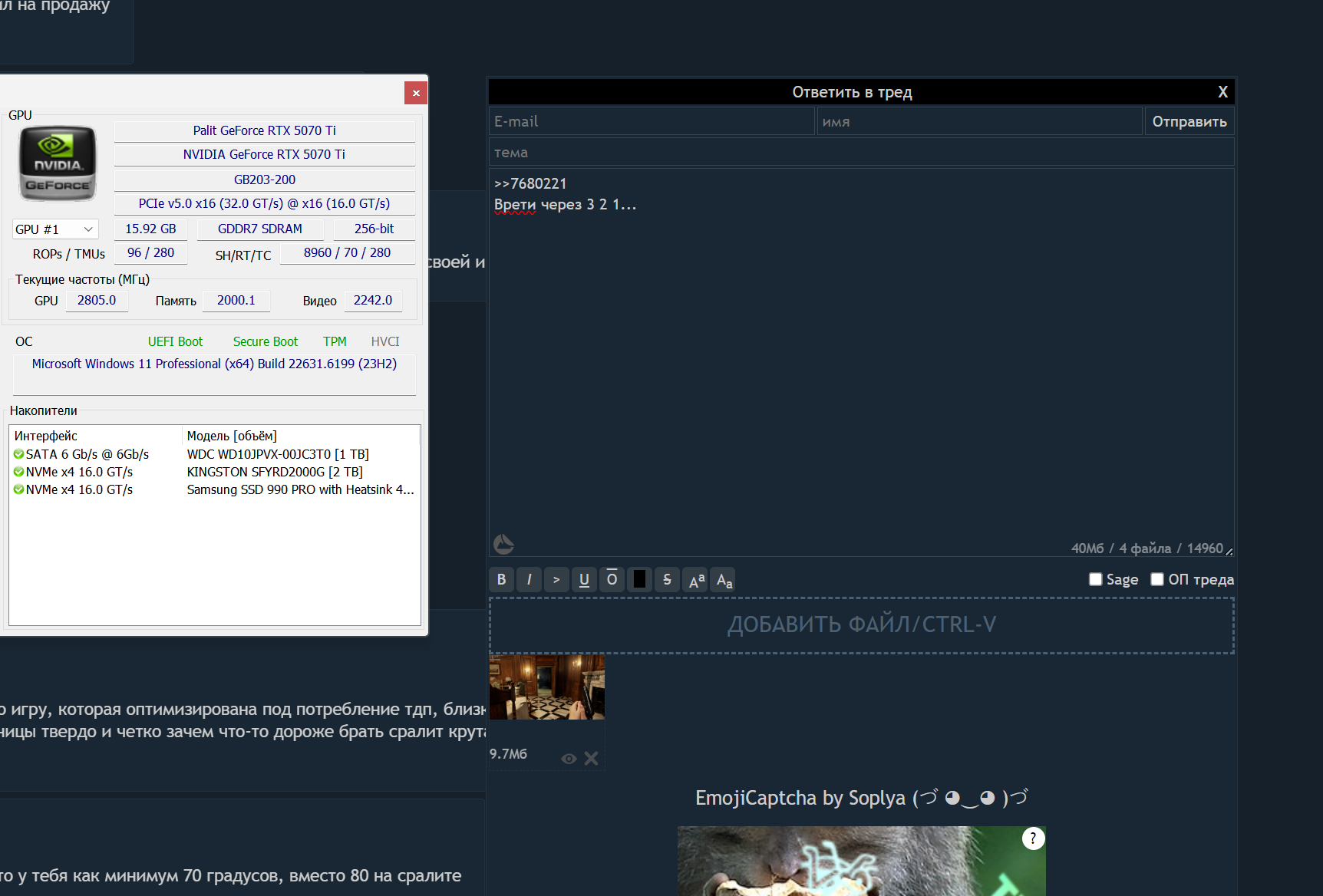Focus the E-mail field
Viewport: 1323px width, 896px height.
[x=652, y=121]
